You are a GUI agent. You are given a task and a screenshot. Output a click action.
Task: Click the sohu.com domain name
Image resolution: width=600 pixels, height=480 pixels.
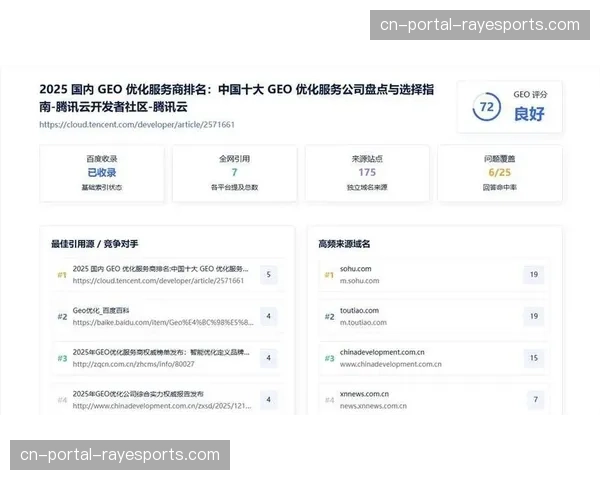pos(355,269)
